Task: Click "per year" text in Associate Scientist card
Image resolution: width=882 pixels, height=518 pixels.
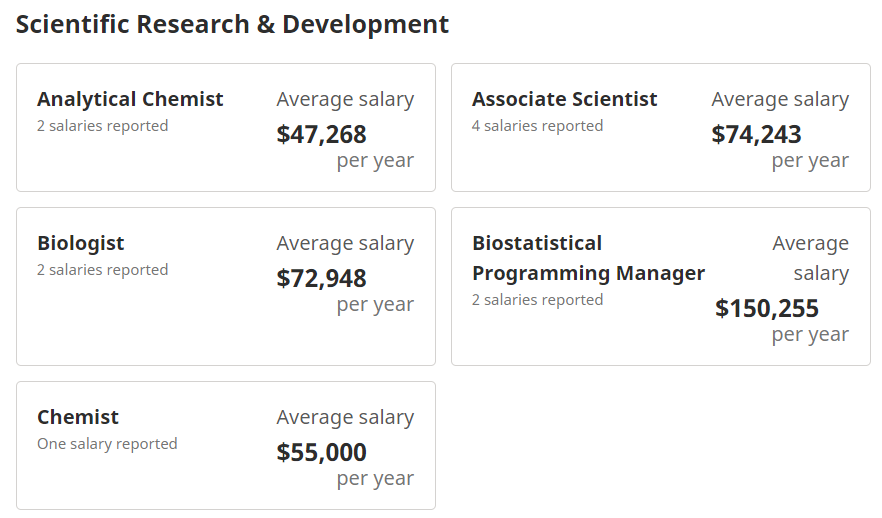Action: click(810, 160)
